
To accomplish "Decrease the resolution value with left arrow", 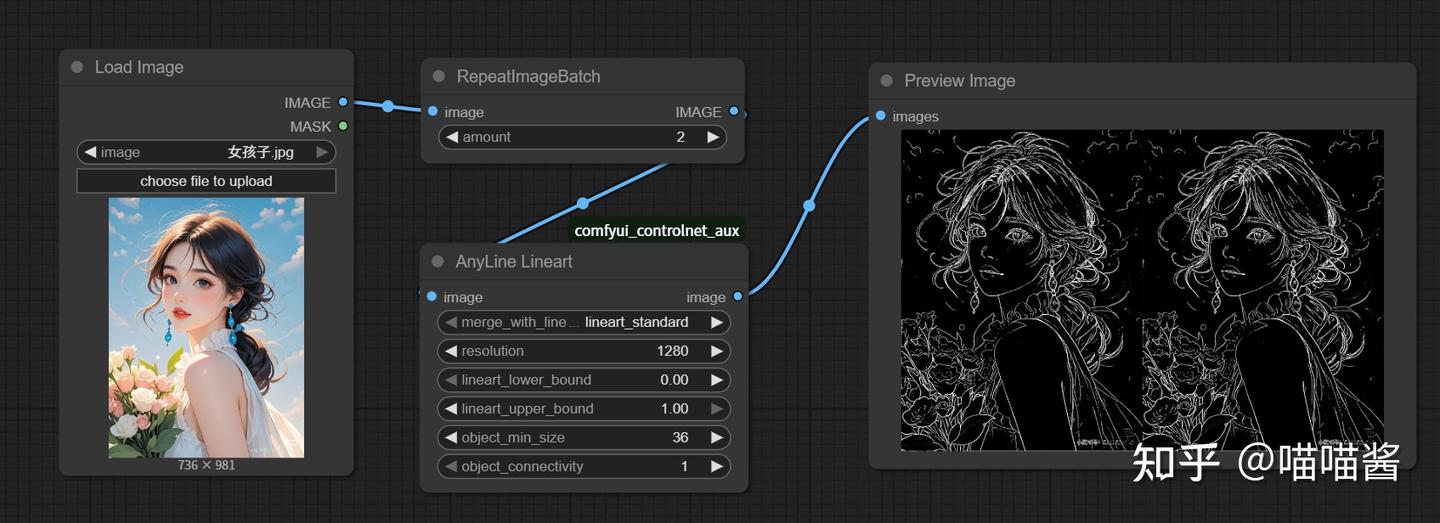I will pos(451,351).
